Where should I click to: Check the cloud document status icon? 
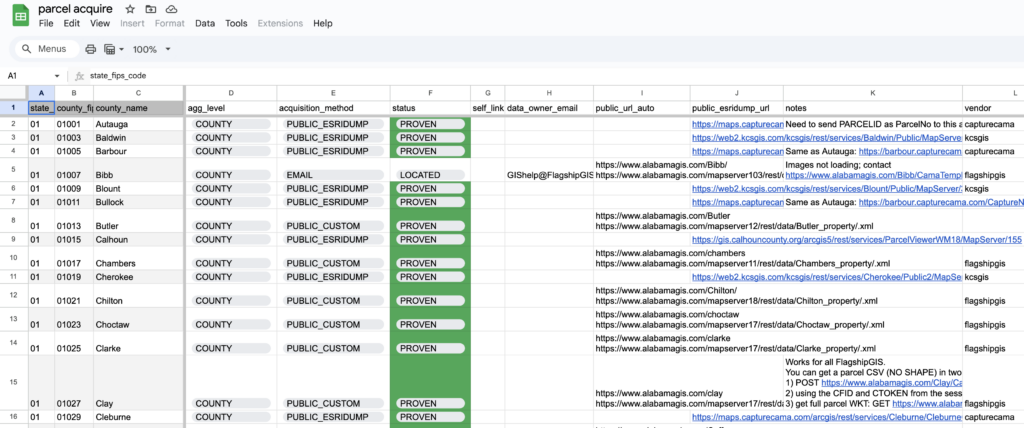[171, 9]
